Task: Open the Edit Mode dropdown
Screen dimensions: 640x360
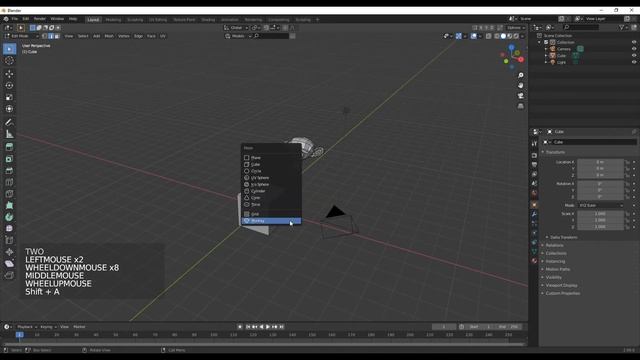Action: click(x=21, y=36)
